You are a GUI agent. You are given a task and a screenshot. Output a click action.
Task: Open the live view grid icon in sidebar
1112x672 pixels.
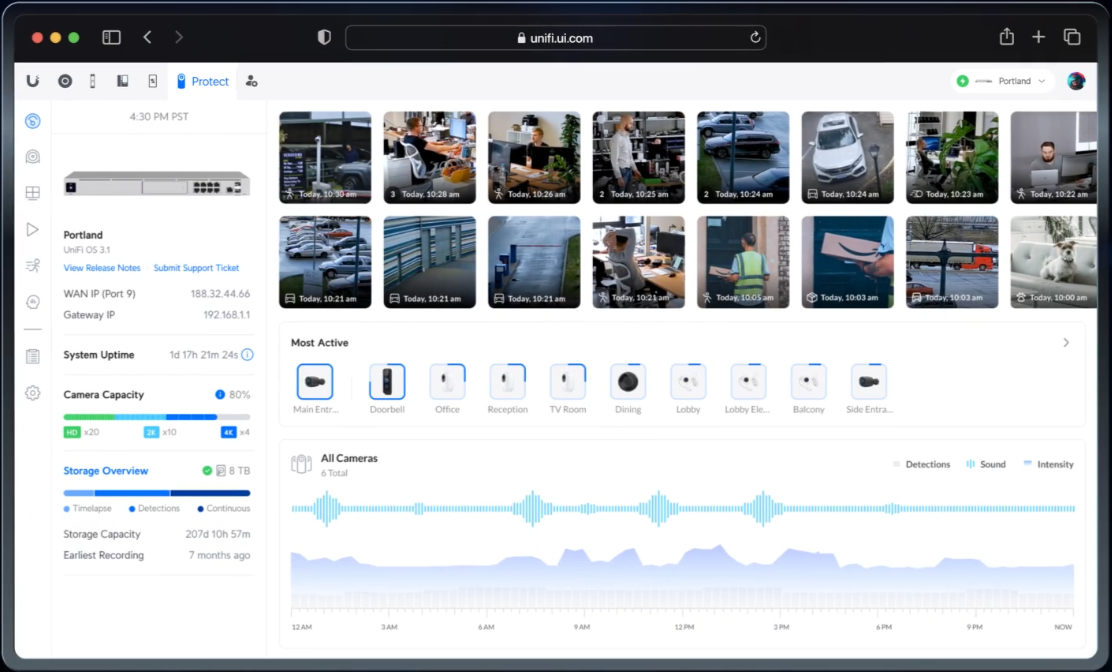click(33, 193)
